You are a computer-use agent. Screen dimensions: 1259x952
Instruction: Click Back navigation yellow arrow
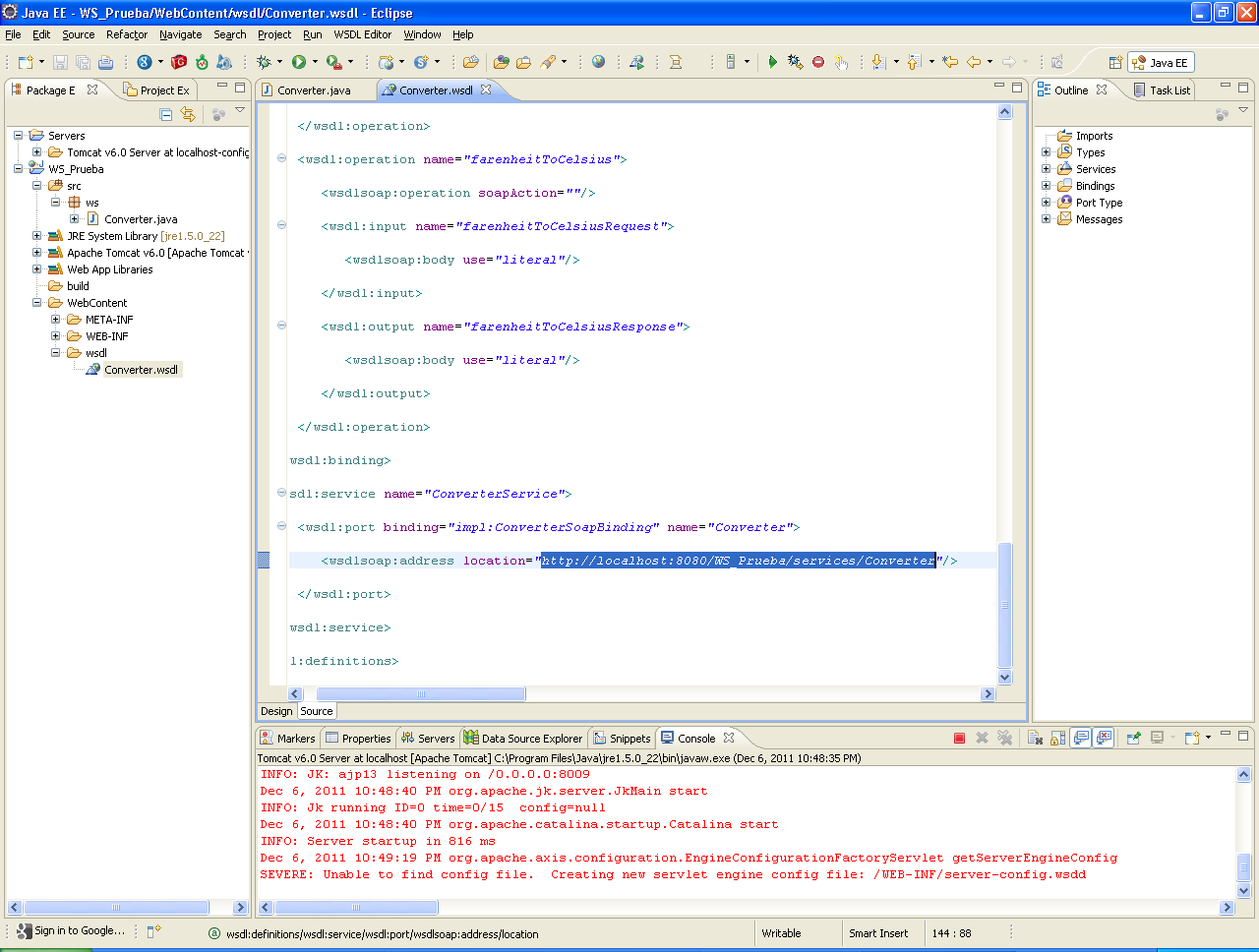[x=973, y=62]
